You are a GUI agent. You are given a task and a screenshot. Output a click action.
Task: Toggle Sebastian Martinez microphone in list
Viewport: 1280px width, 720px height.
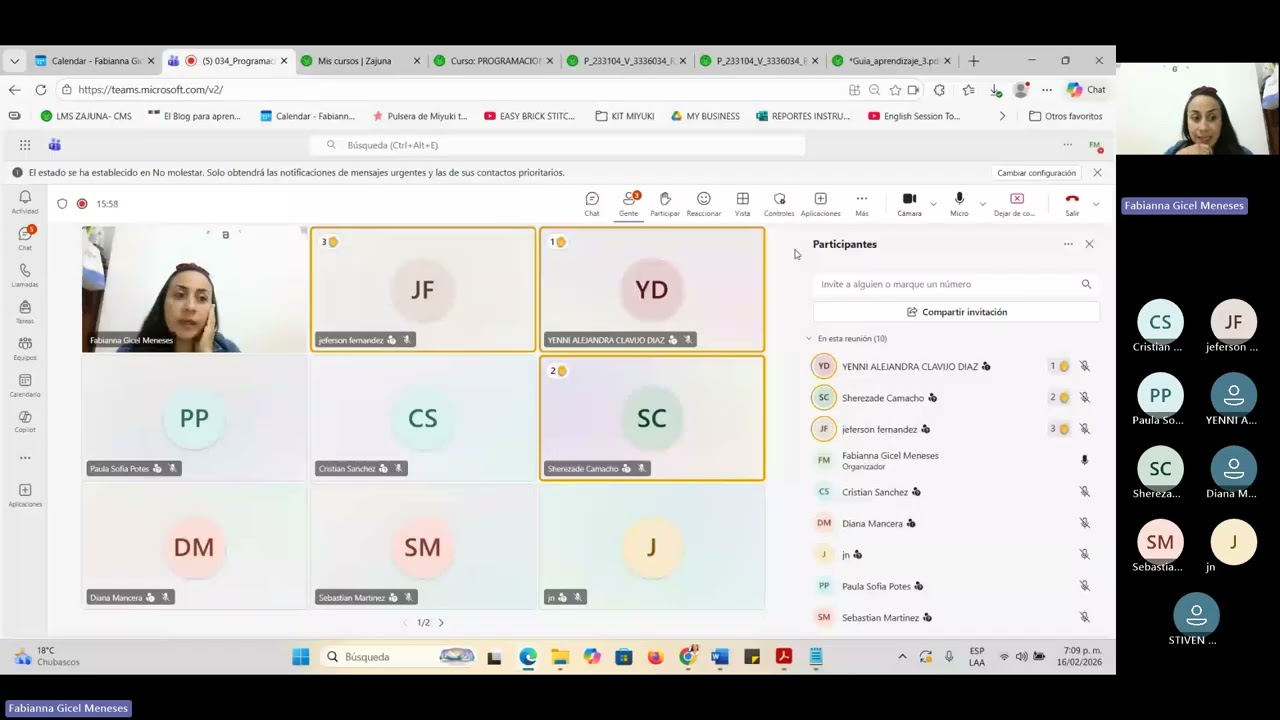pos(1084,617)
